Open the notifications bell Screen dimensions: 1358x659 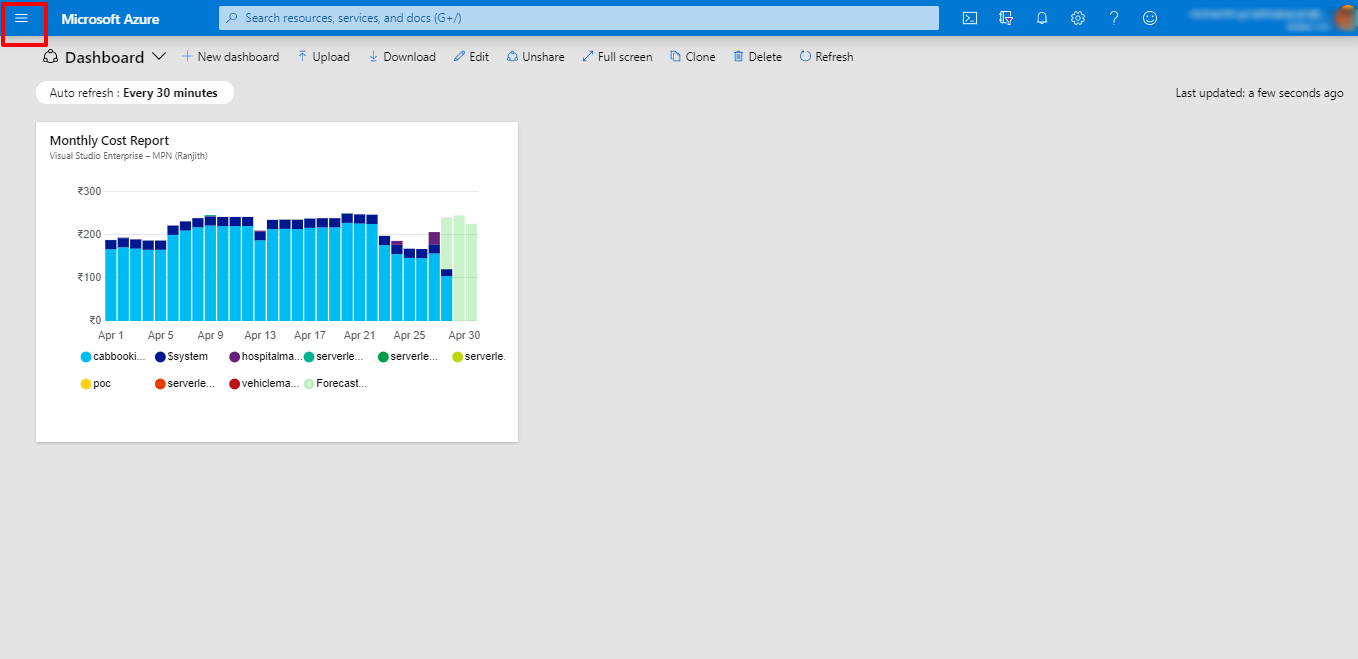pyautogui.click(x=1042, y=18)
